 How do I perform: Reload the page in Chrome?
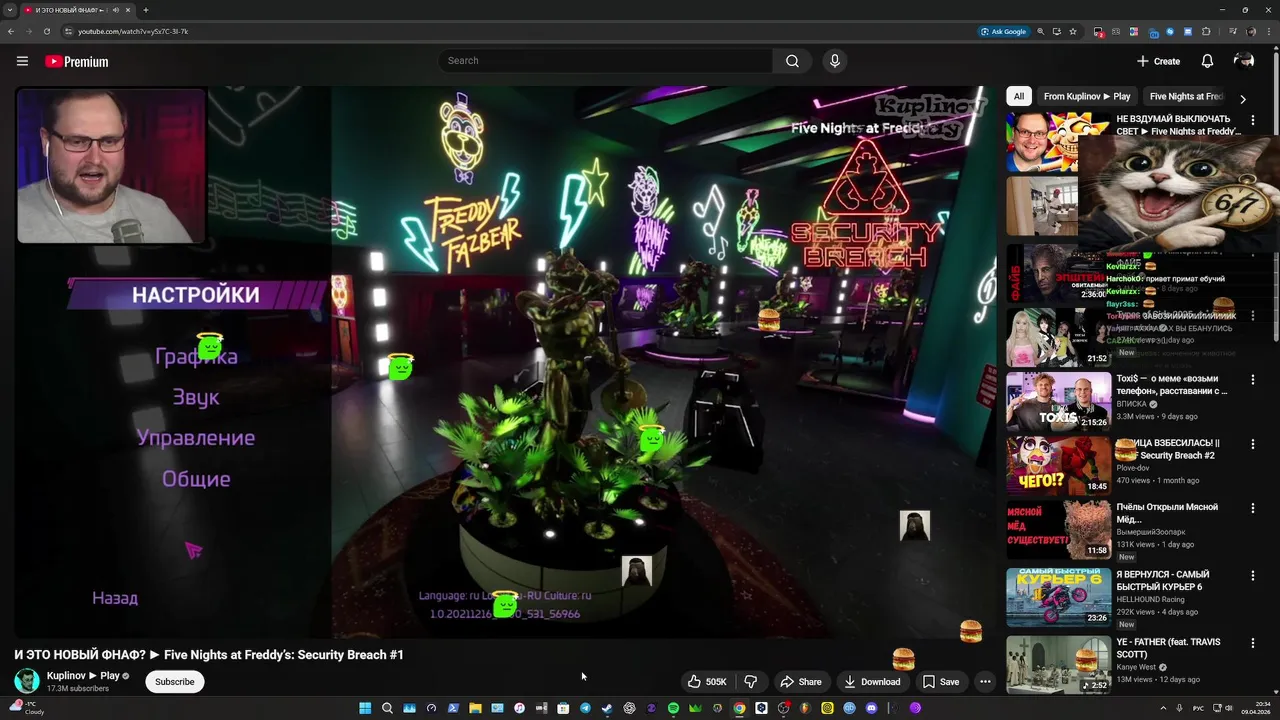pyautogui.click(x=46, y=31)
